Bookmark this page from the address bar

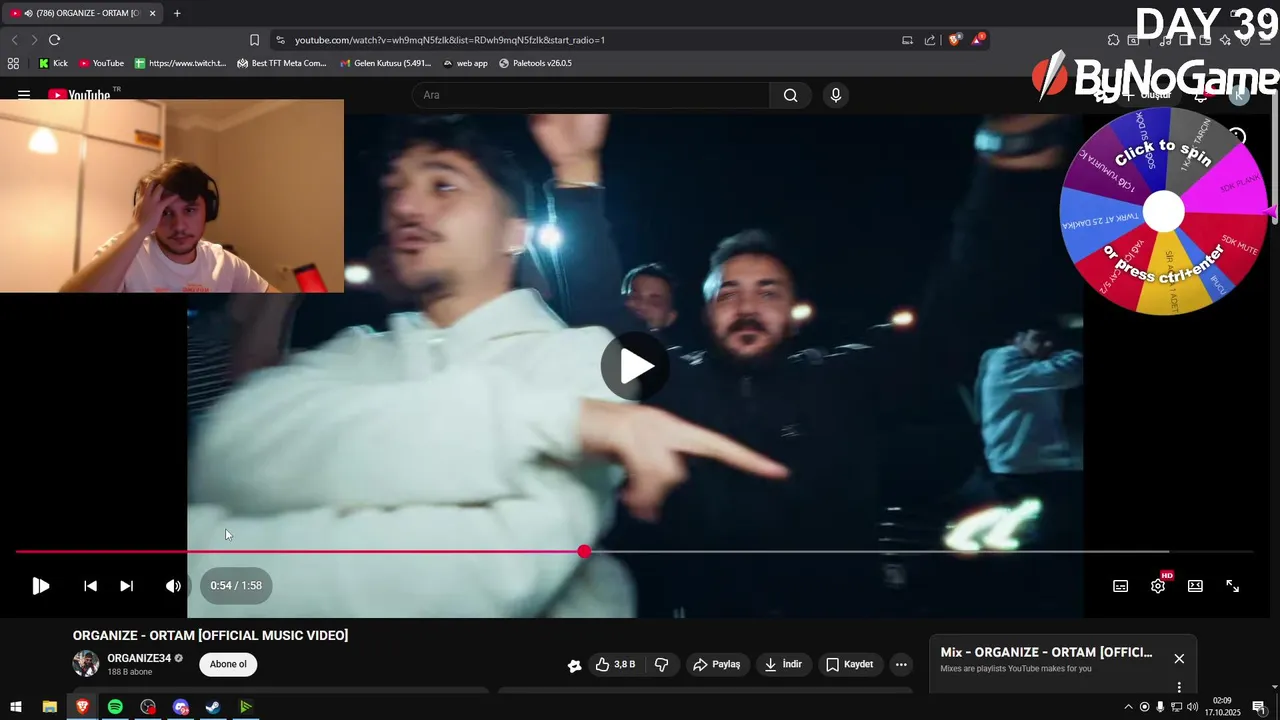click(254, 40)
